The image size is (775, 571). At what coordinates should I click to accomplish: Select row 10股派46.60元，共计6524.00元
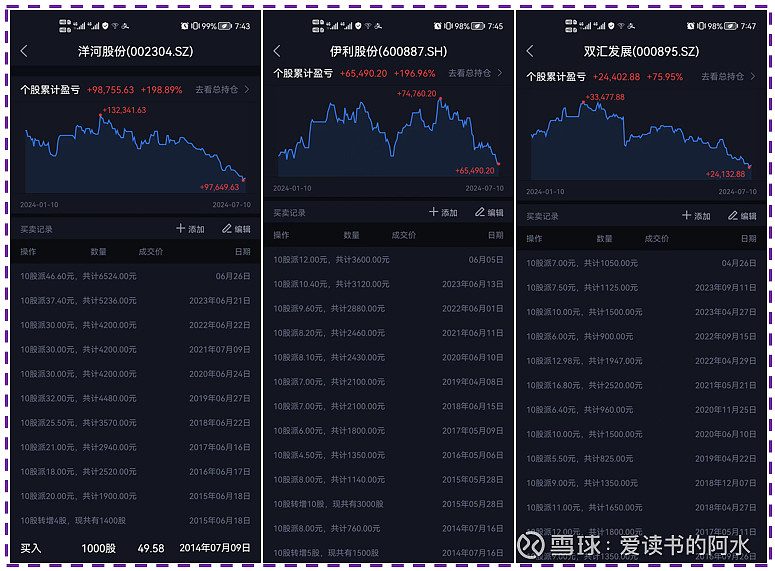[x=135, y=276]
